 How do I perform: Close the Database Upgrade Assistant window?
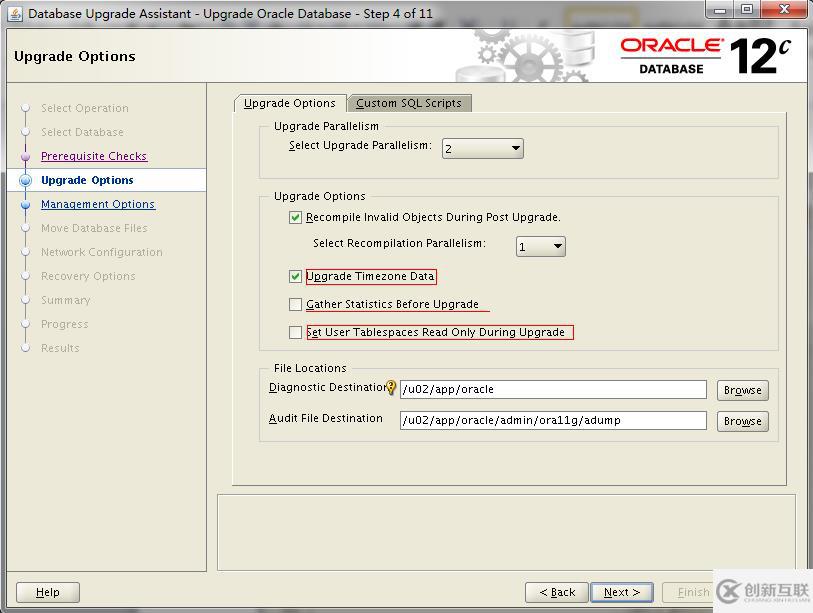coord(784,10)
